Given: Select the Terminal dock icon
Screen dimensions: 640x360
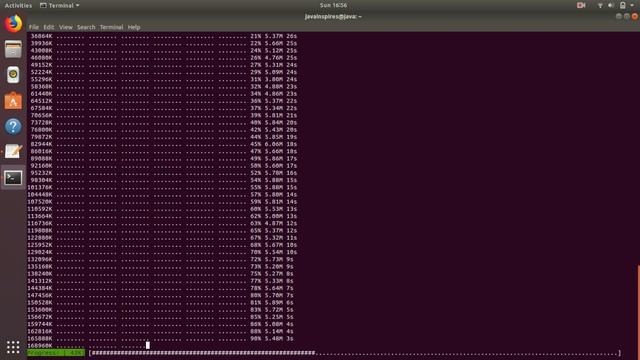Looking at the screenshot, I should click(13, 178).
